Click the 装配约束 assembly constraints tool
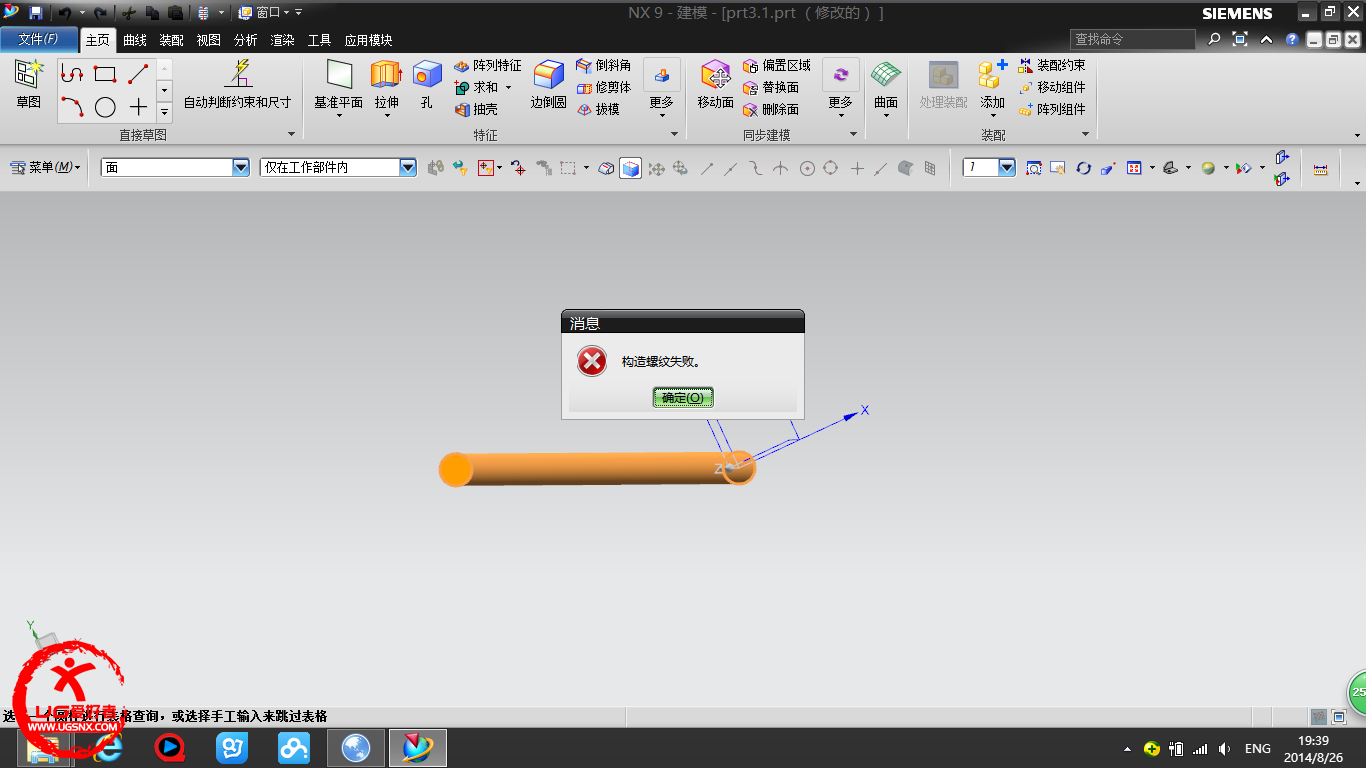 pyautogui.click(x=1051, y=65)
